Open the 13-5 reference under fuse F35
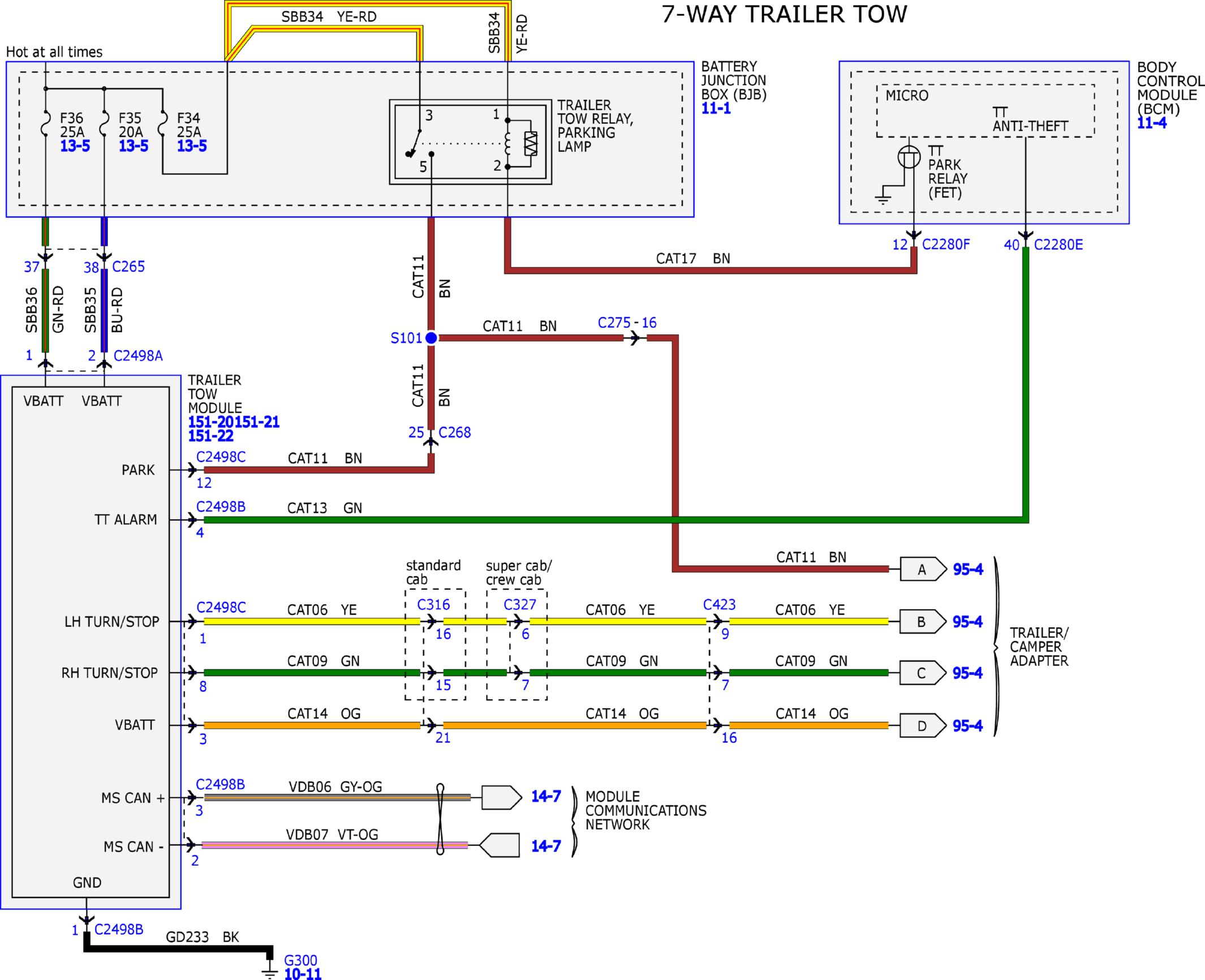1205x980 pixels. (x=134, y=146)
